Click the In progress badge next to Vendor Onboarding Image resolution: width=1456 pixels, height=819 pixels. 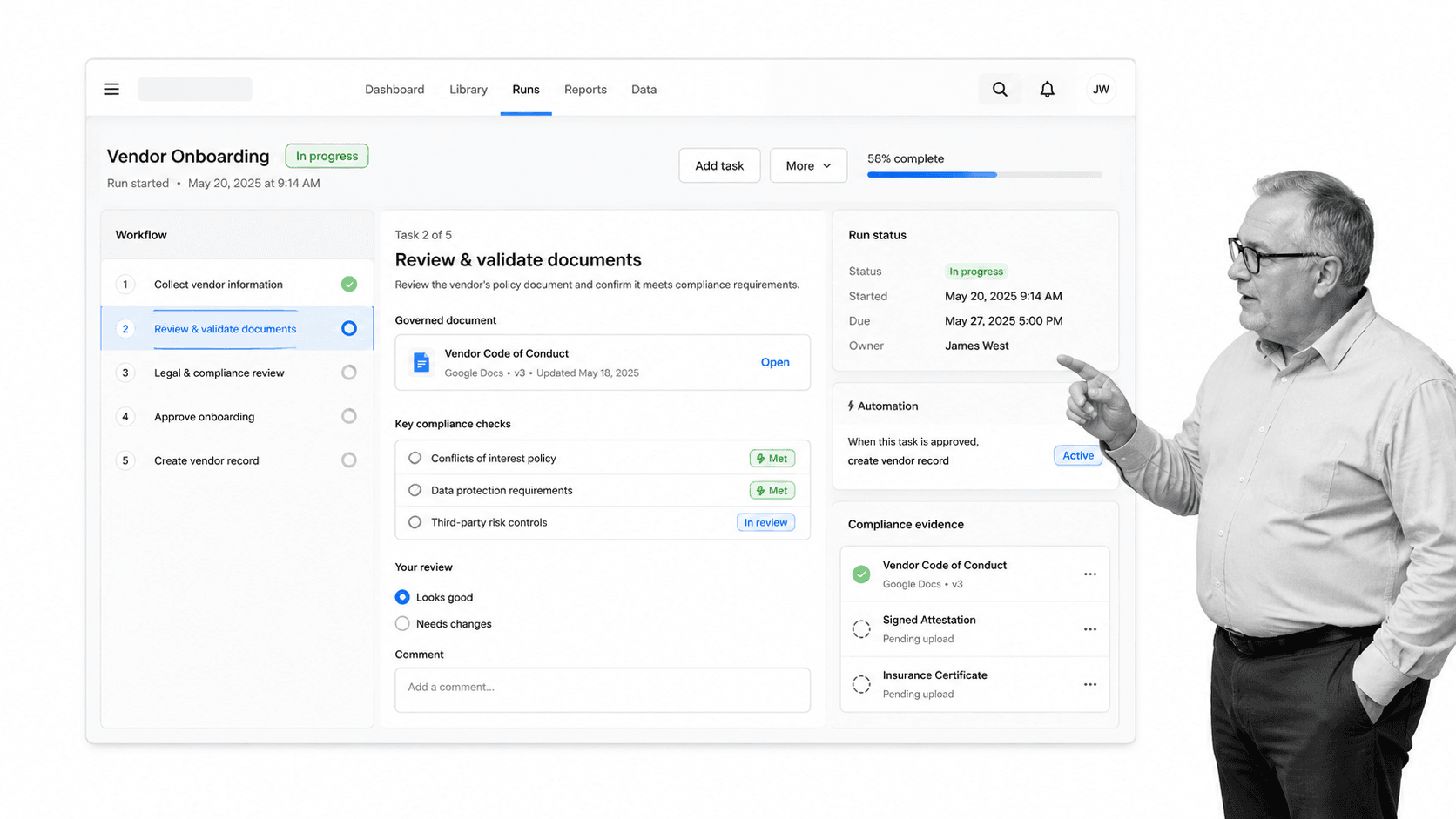click(x=327, y=156)
